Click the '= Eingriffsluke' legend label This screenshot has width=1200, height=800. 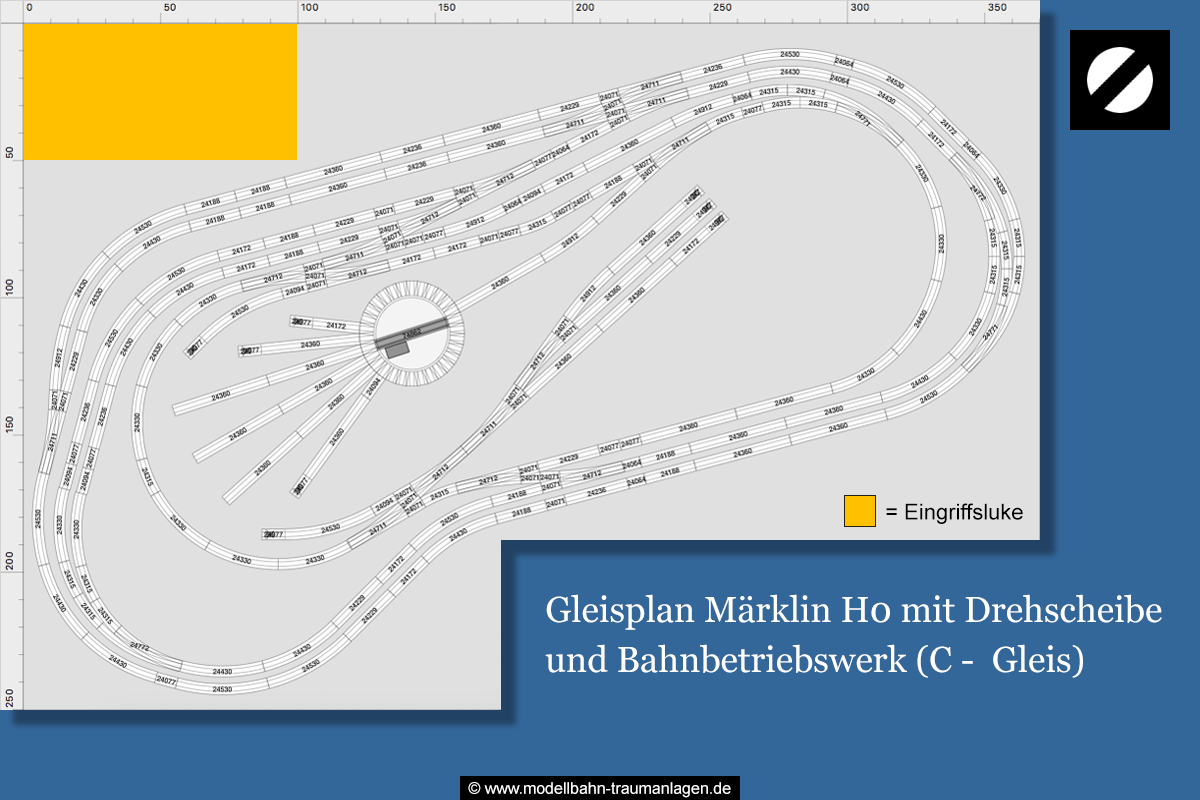click(x=954, y=511)
